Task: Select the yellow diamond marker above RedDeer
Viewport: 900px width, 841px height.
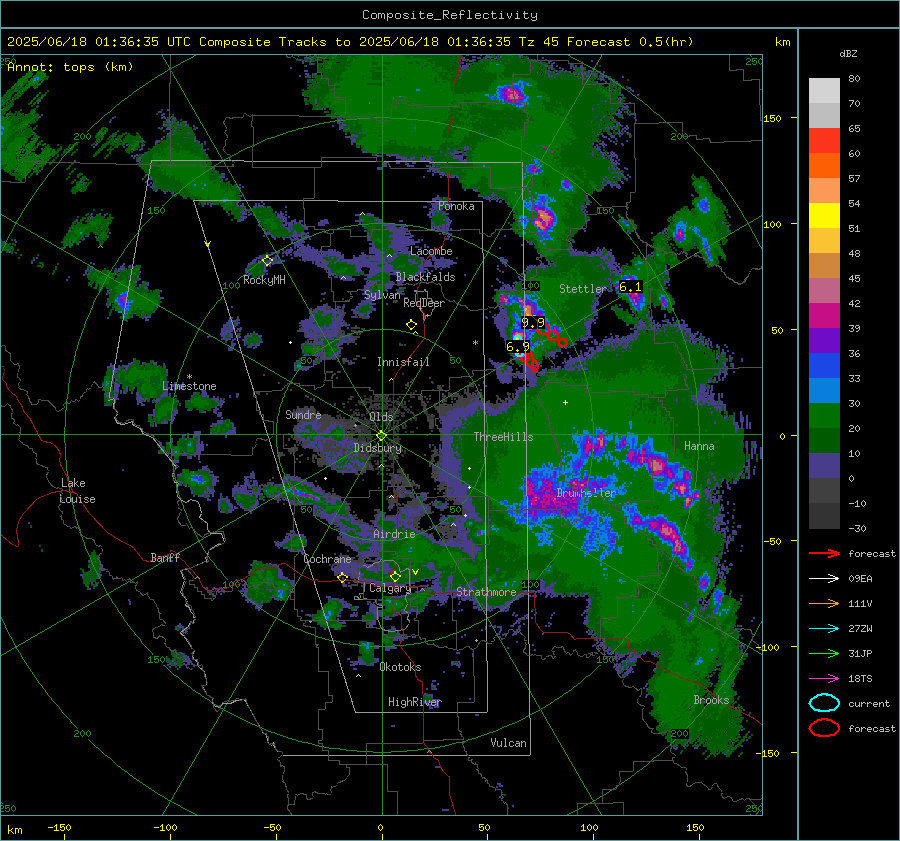Action: coord(412,325)
